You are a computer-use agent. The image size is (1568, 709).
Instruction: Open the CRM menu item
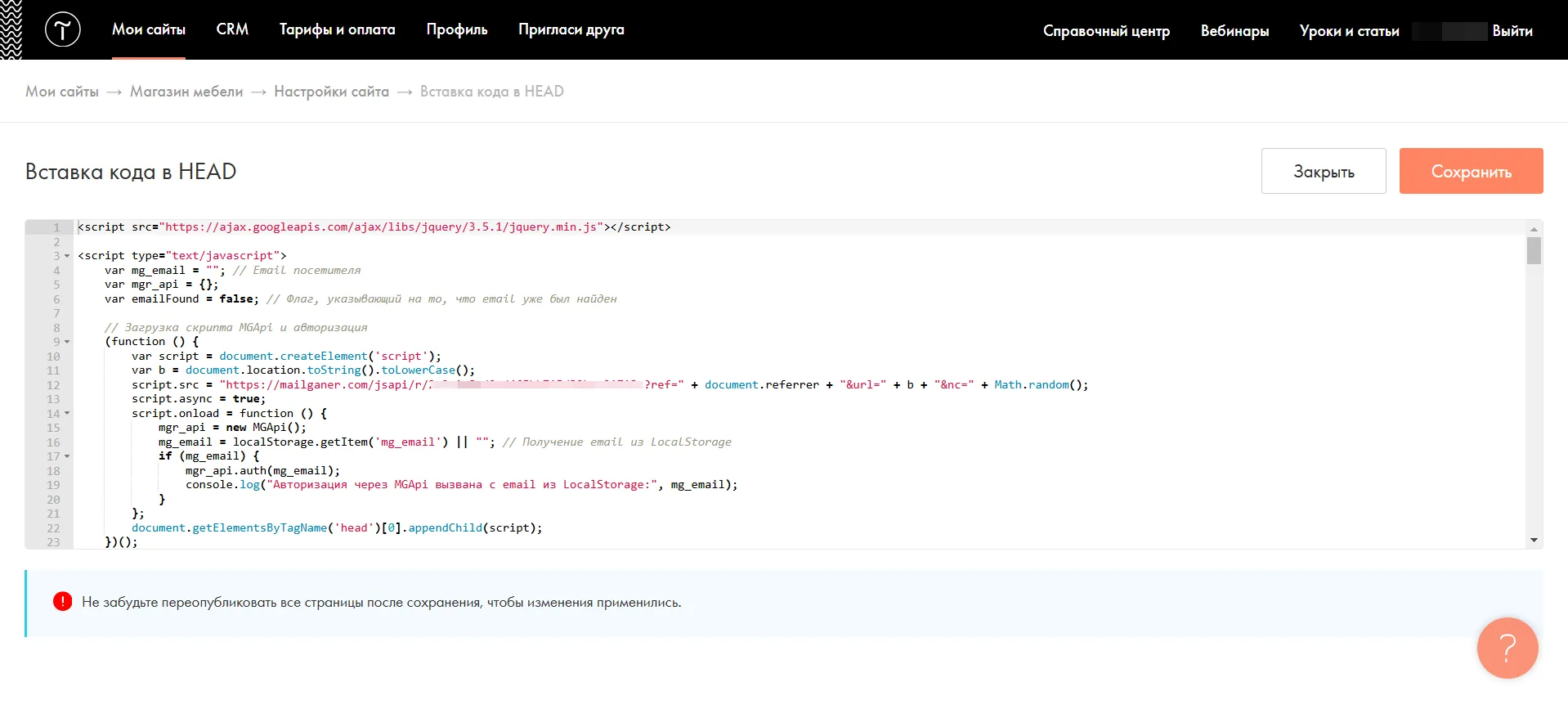[x=232, y=29]
